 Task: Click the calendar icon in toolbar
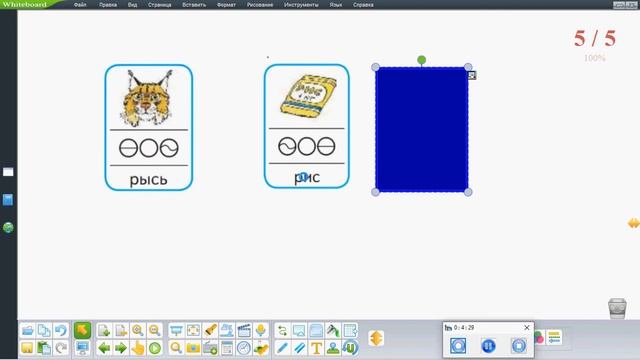tap(227, 348)
